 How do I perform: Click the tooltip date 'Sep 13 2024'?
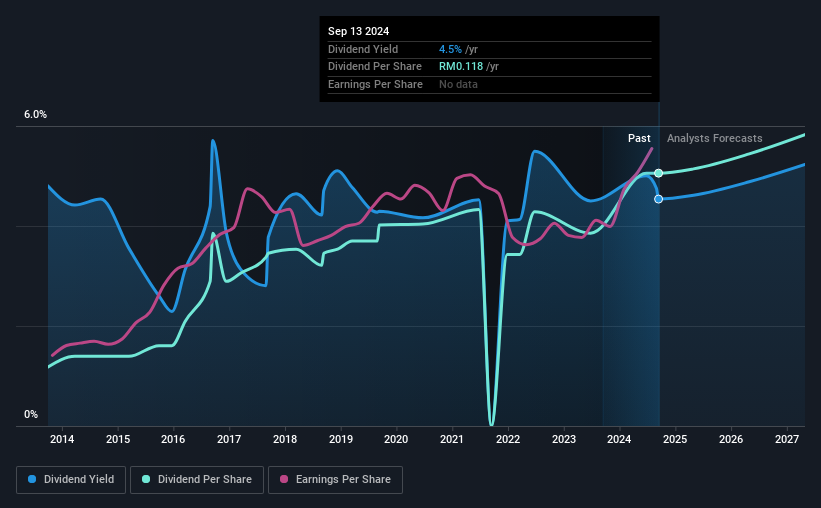click(359, 31)
